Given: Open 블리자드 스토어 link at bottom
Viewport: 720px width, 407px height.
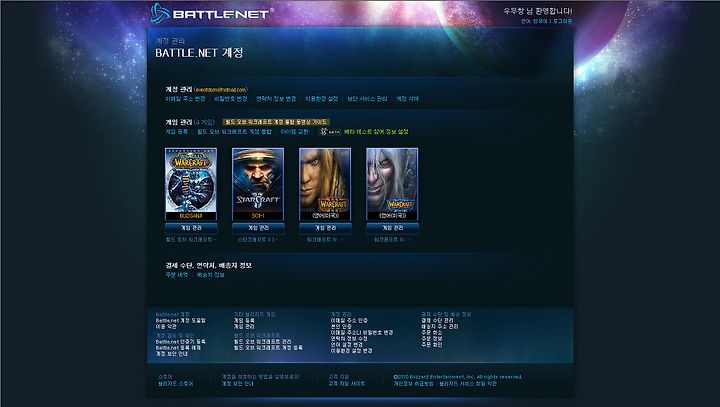Looking at the screenshot, I should coord(175,384).
